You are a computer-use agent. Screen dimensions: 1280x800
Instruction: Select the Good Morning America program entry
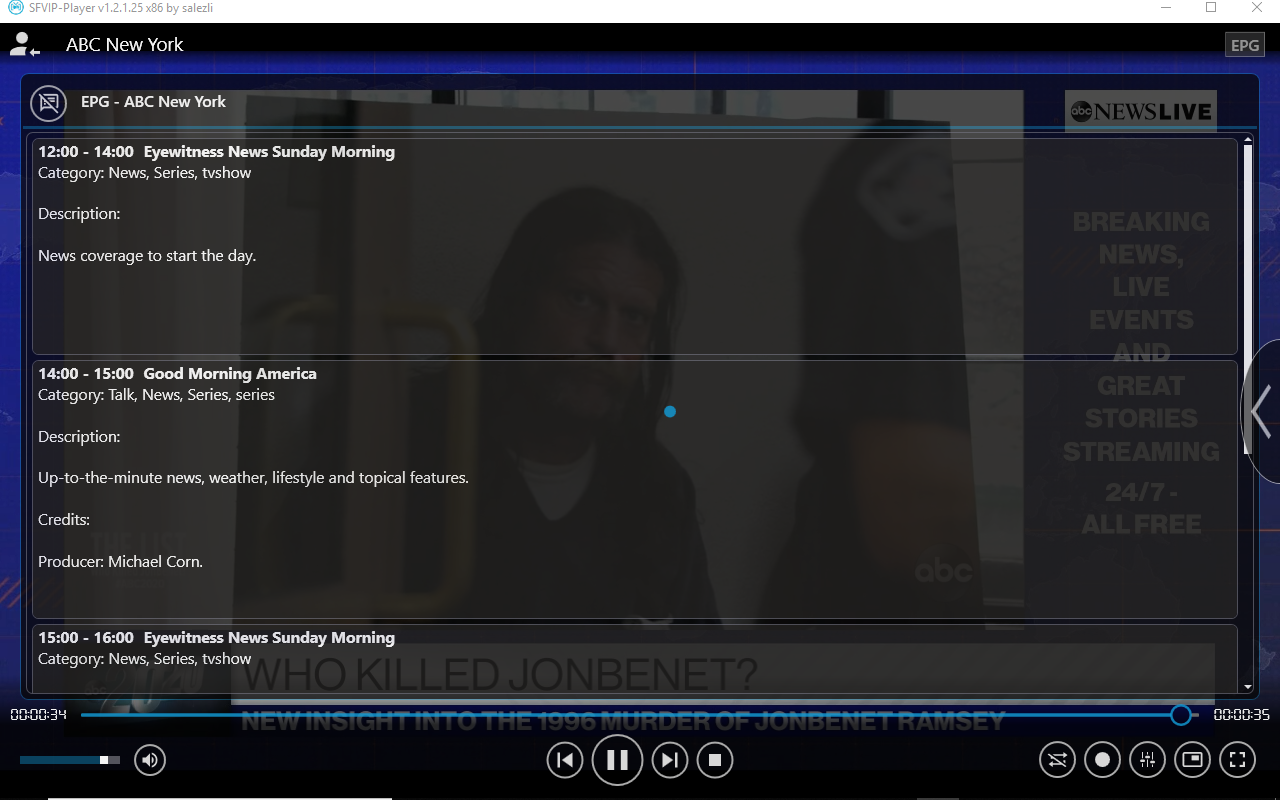[x=635, y=489]
